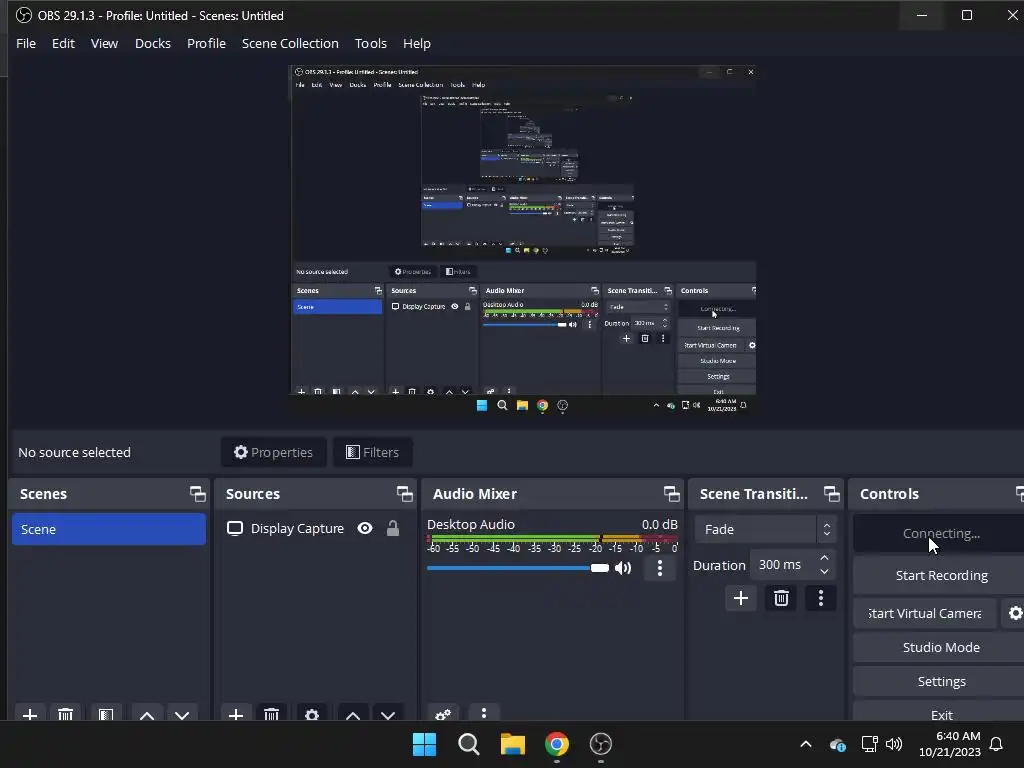The height and width of the screenshot is (768, 1024).
Task: Show hidden system tray icons
Action: coord(806,744)
